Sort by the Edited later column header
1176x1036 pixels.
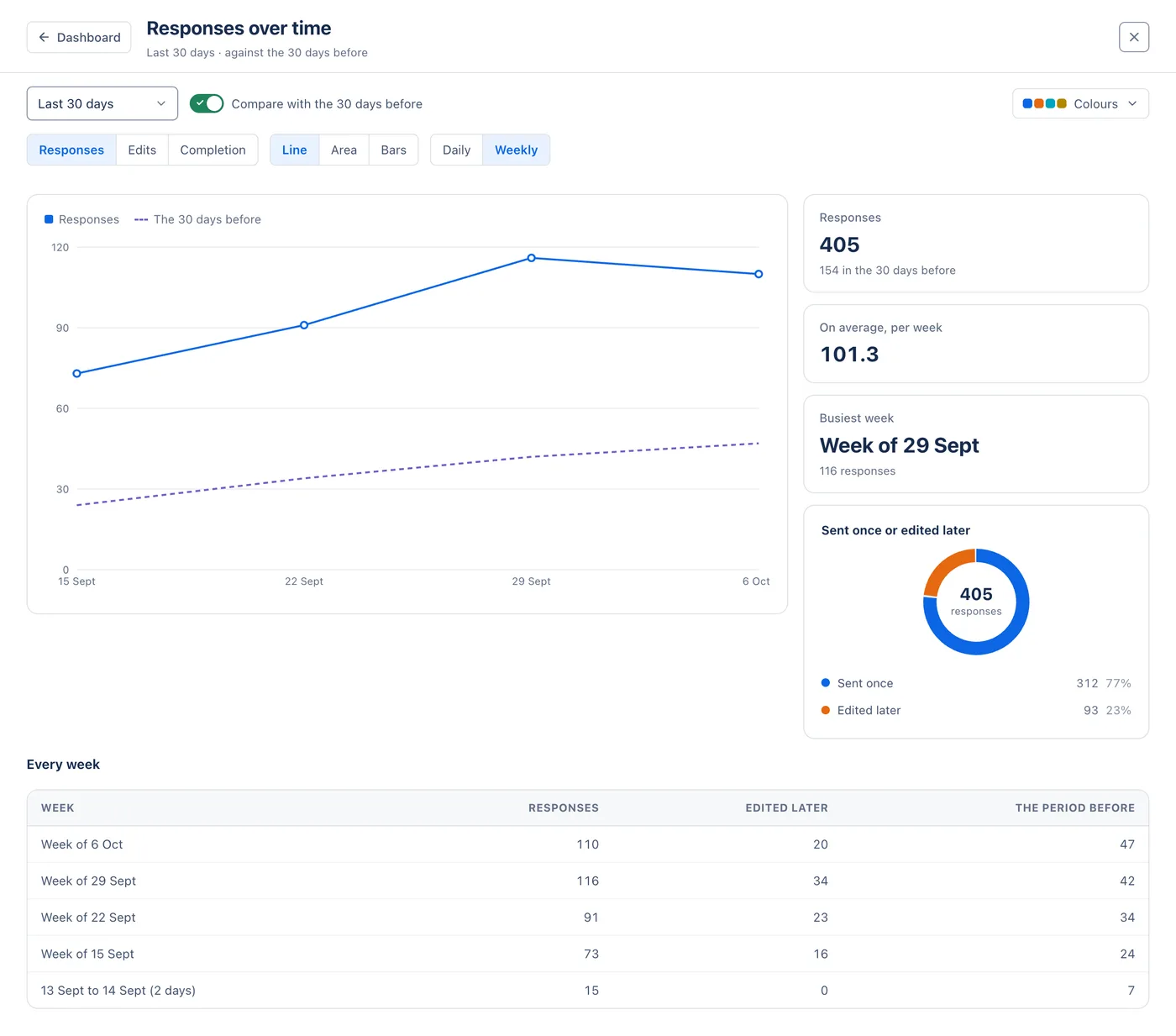click(786, 807)
